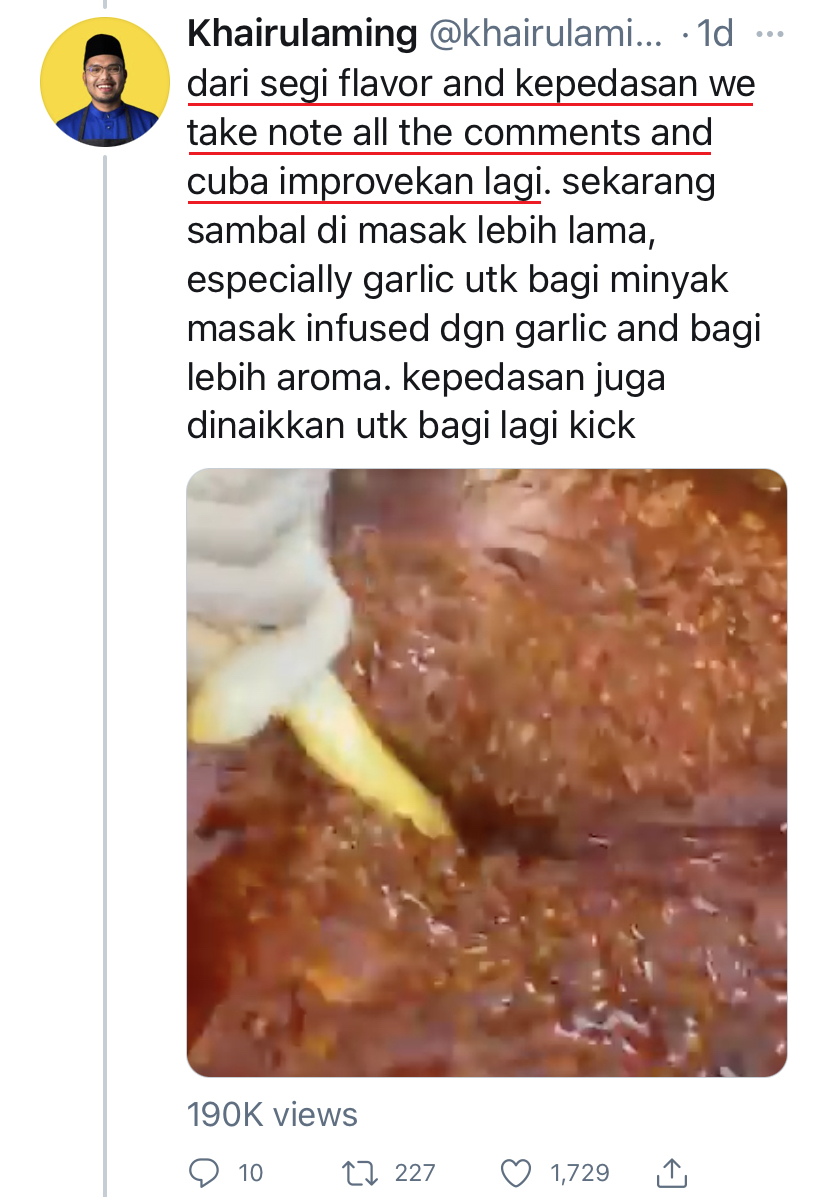Tap the reply speech bubble icon

(x=204, y=1172)
